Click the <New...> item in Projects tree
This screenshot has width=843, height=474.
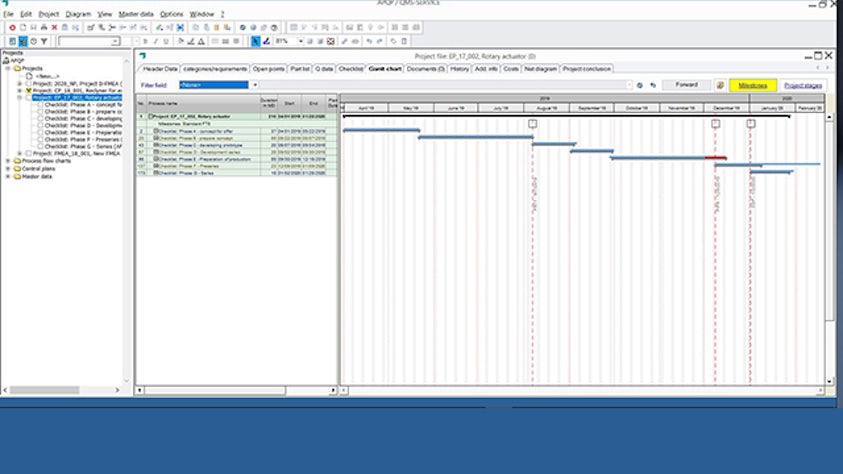point(47,76)
